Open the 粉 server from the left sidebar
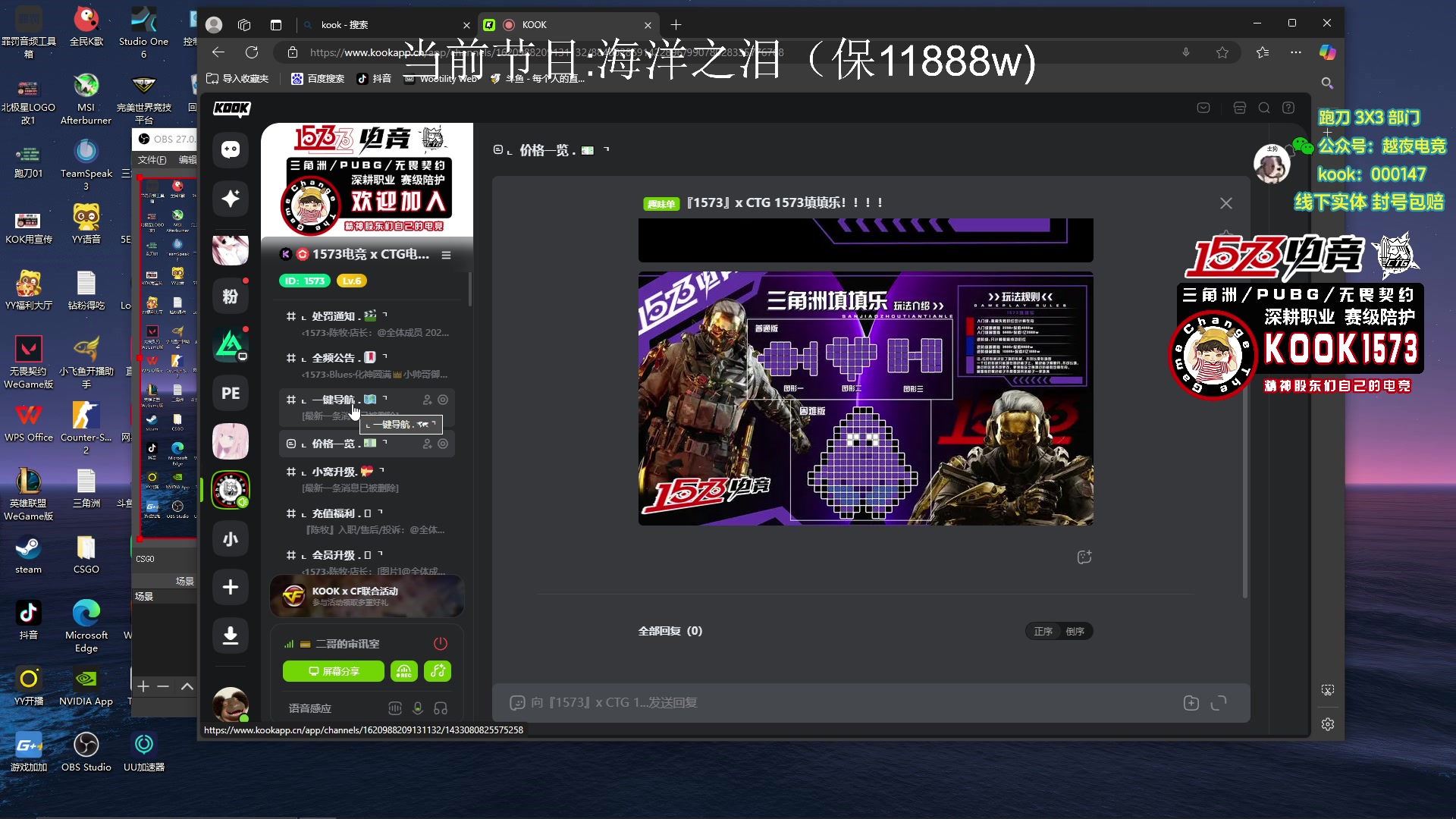Viewport: 1456px width, 819px height. tap(230, 296)
